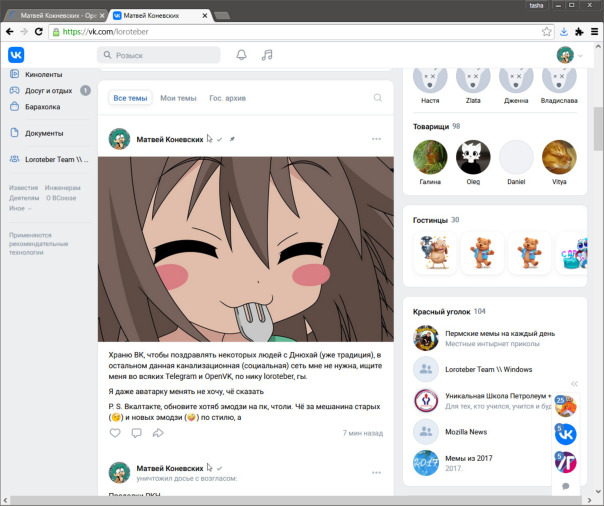This screenshot has width=604, height=506.
Task: Open Товарищи friends section heading
Action: pos(431,126)
